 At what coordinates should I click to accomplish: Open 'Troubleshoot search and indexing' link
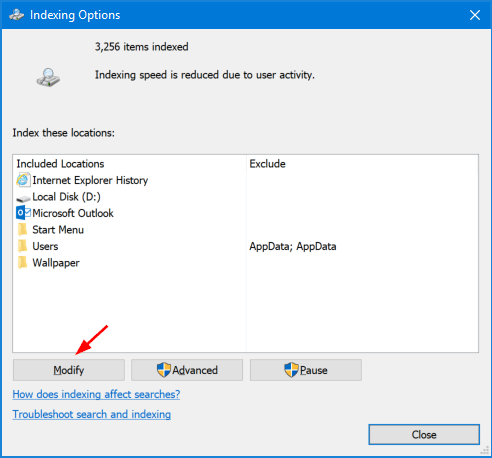(x=92, y=414)
